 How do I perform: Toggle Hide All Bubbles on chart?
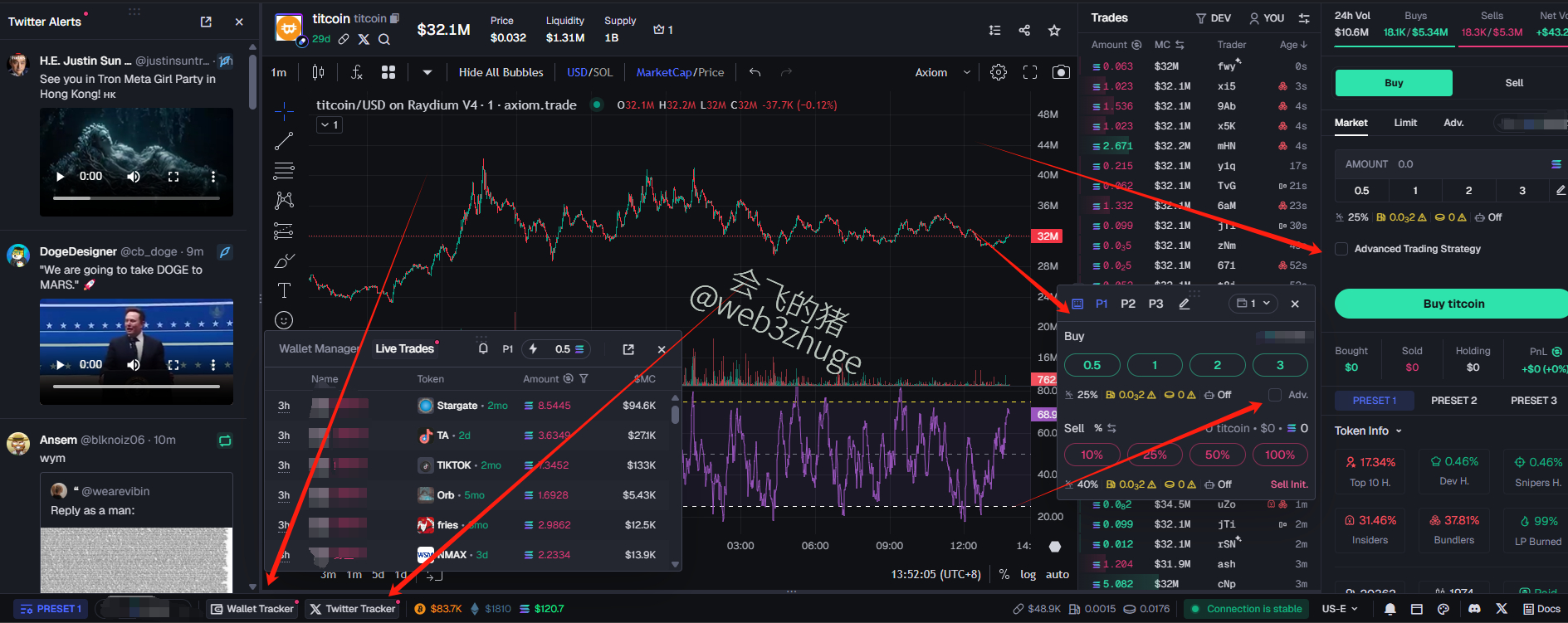coord(501,72)
